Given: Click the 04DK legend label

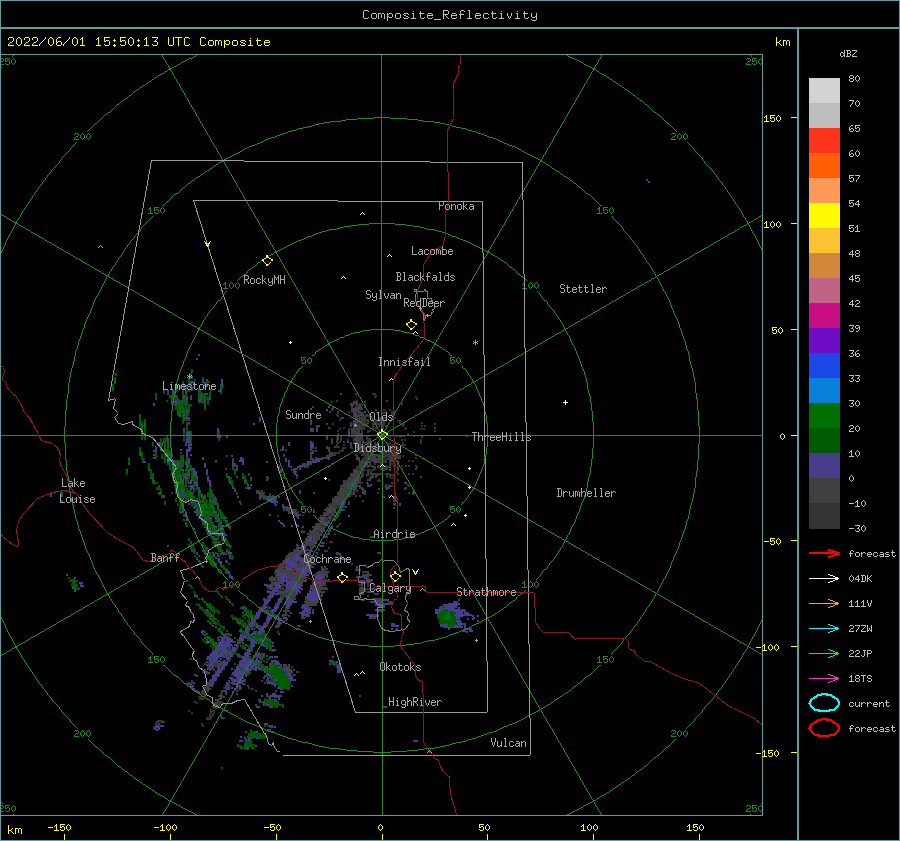Looking at the screenshot, I should coord(860,579).
